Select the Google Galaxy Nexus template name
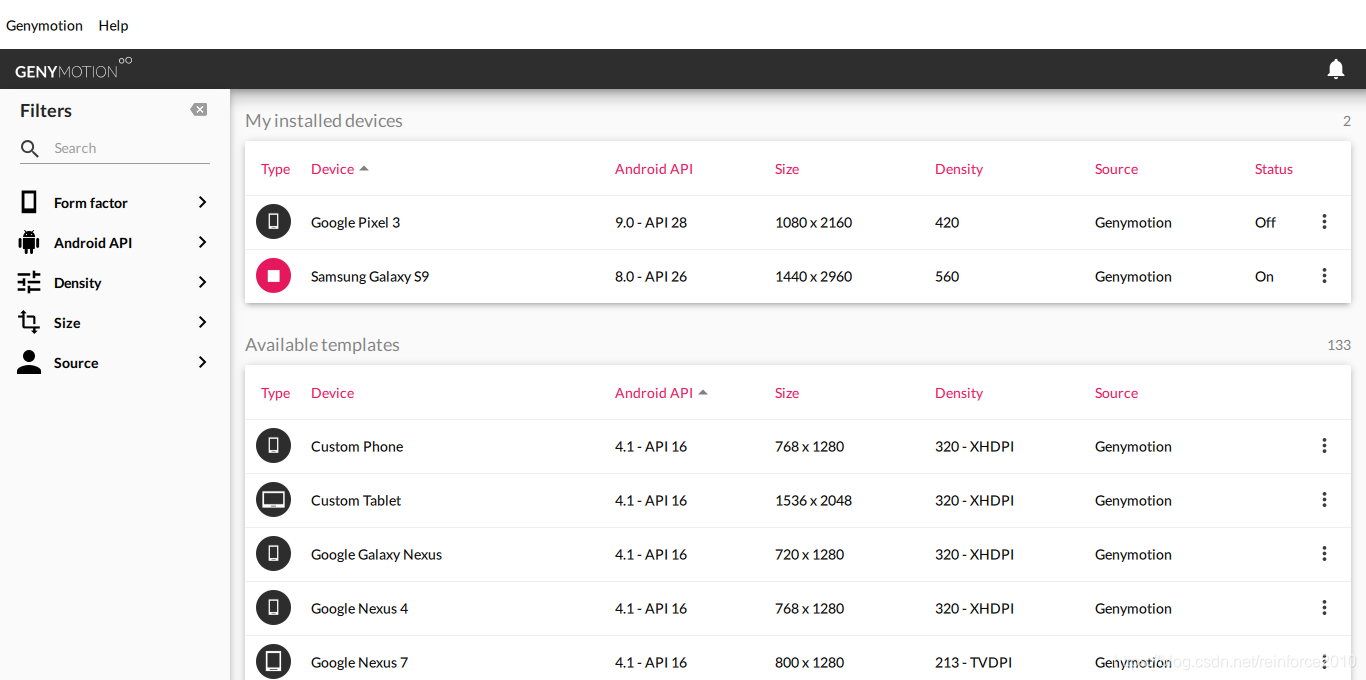 click(x=376, y=554)
